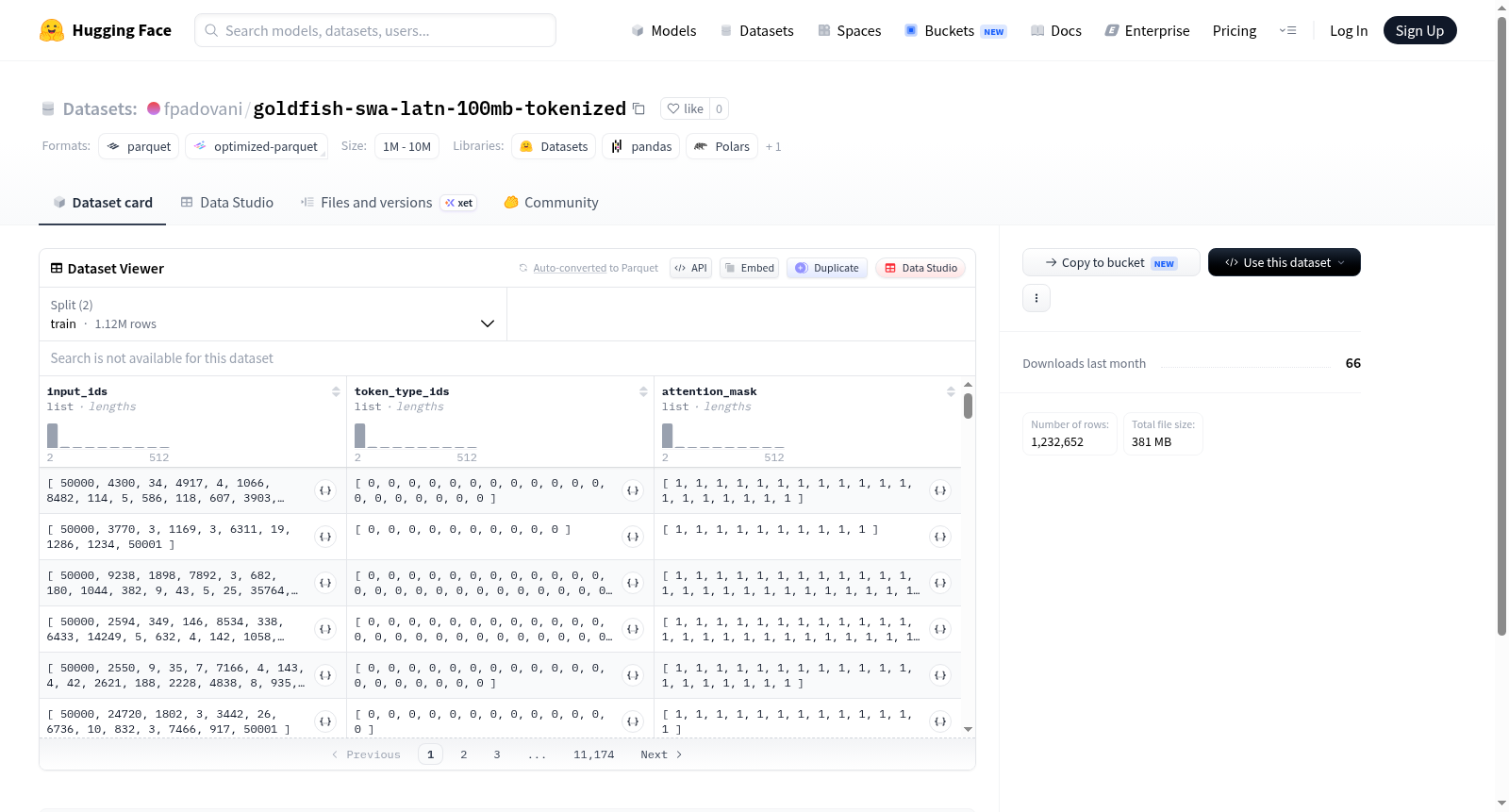The height and width of the screenshot is (812, 1509).
Task: Open Buckets in top navigation
Action: (954, 30)
